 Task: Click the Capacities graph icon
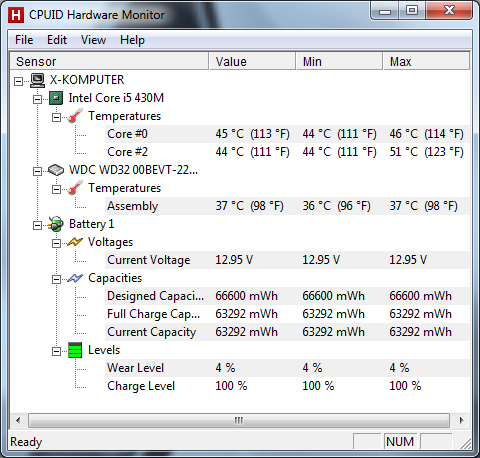click(x=75, y=278)
